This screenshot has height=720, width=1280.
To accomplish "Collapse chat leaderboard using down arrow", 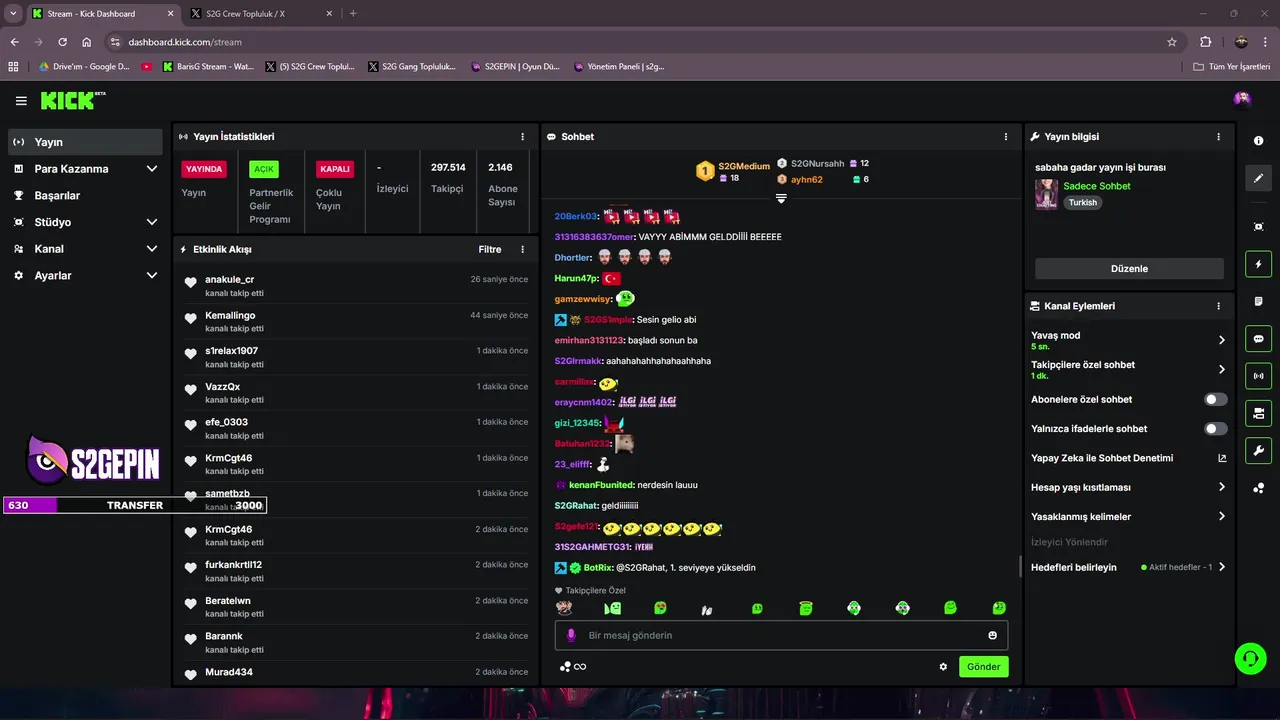I will pos(781,198).
